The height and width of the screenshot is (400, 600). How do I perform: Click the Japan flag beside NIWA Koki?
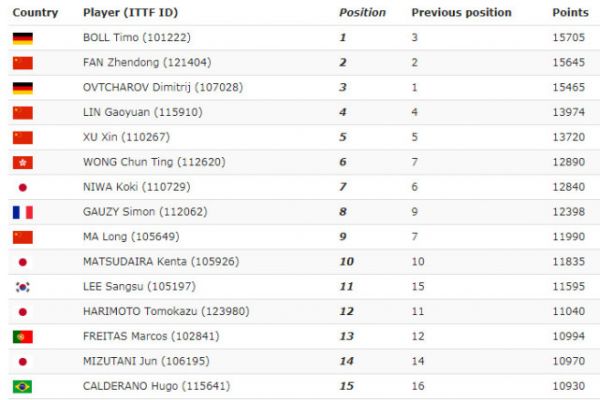pyautogui.click(x=23, y=188)
